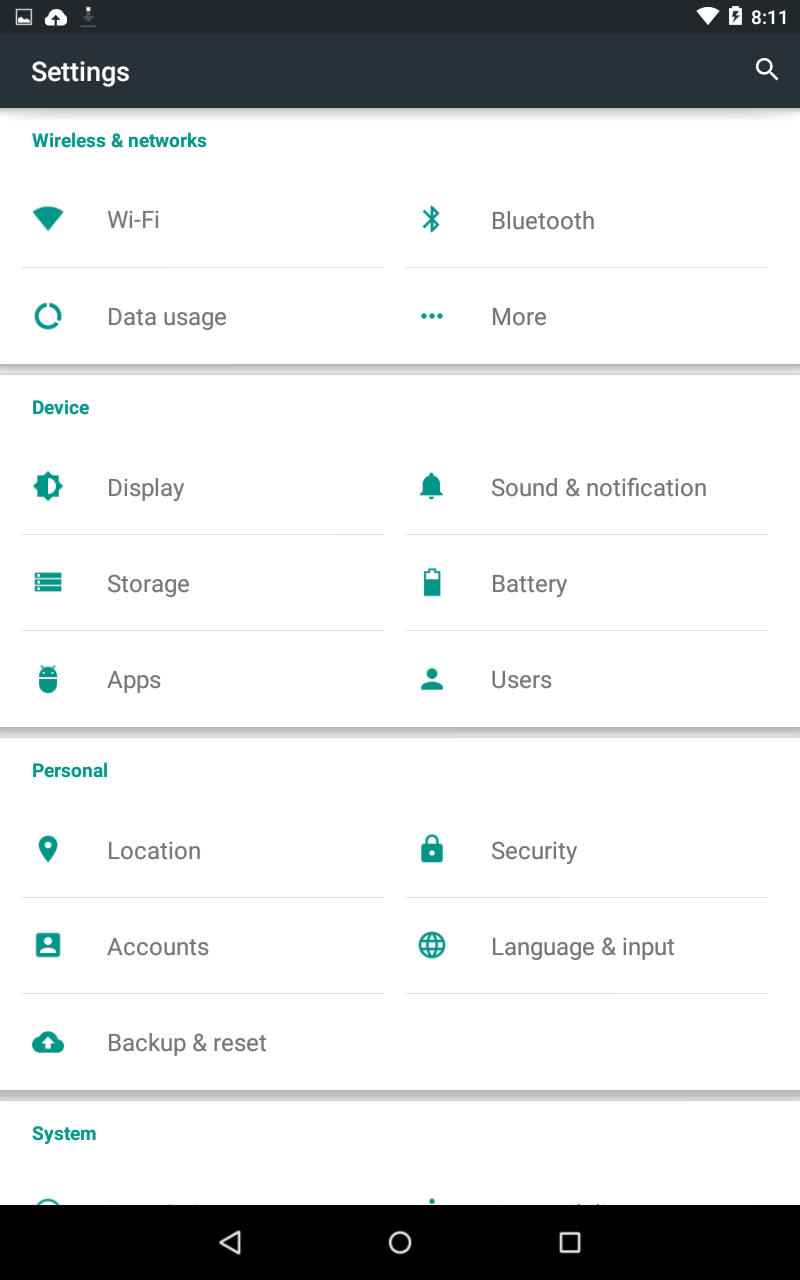Open Users settings
The height and width of the screenshot is (1280, 800).
521,680
